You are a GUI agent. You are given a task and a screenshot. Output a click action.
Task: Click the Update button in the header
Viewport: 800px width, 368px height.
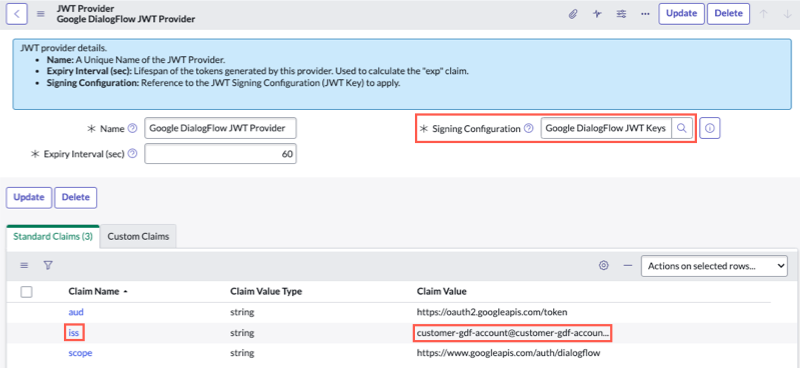(682, 14)
